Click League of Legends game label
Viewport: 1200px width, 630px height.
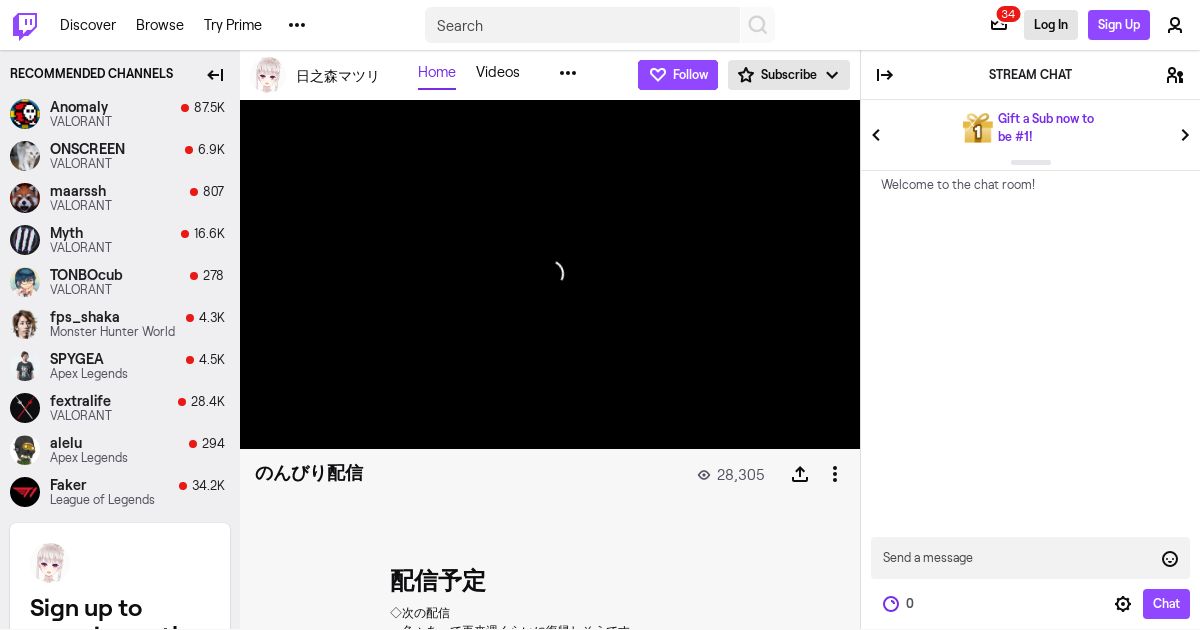tap(102, 500)
